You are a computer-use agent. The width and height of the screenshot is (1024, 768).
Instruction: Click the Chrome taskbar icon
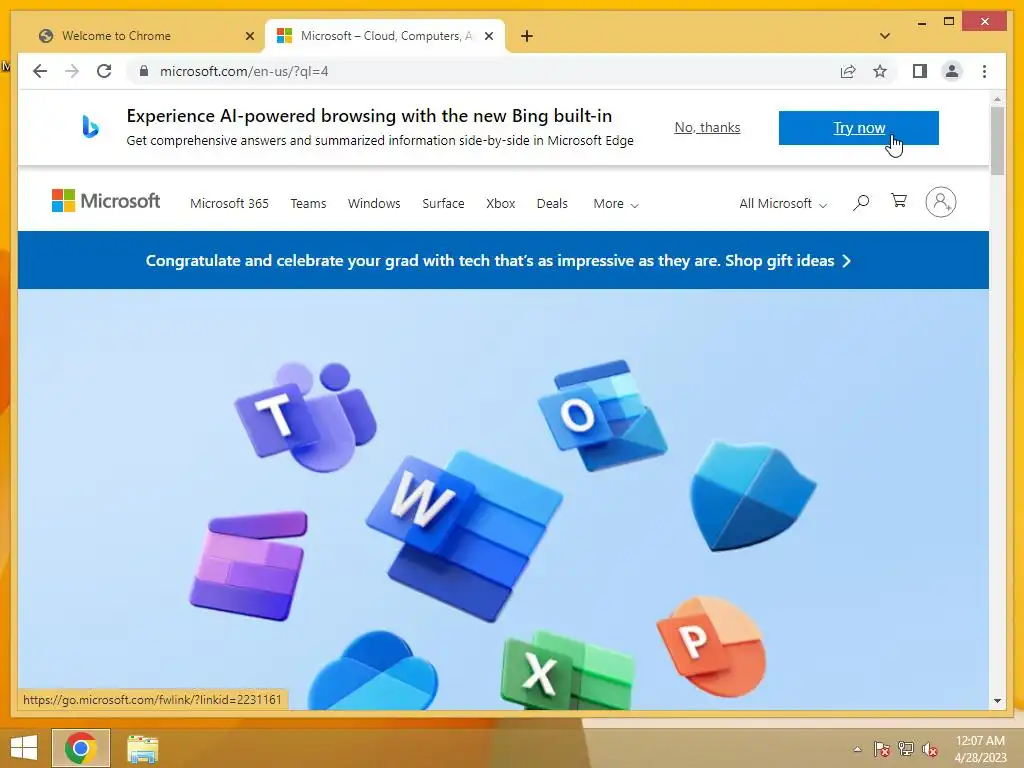(x=80, y=748)
